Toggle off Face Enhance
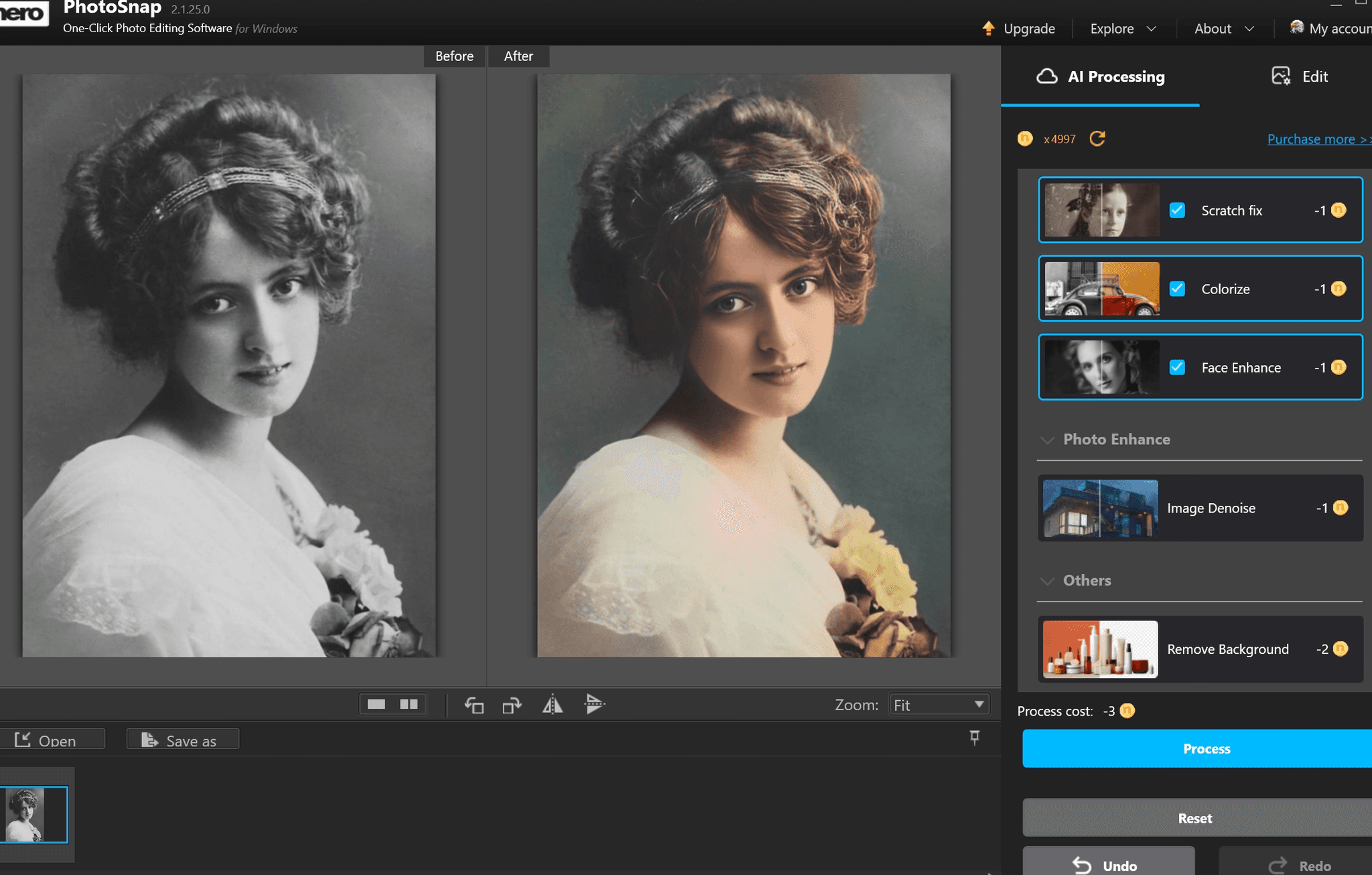 pyautogui.click(x=1178, y=367)
